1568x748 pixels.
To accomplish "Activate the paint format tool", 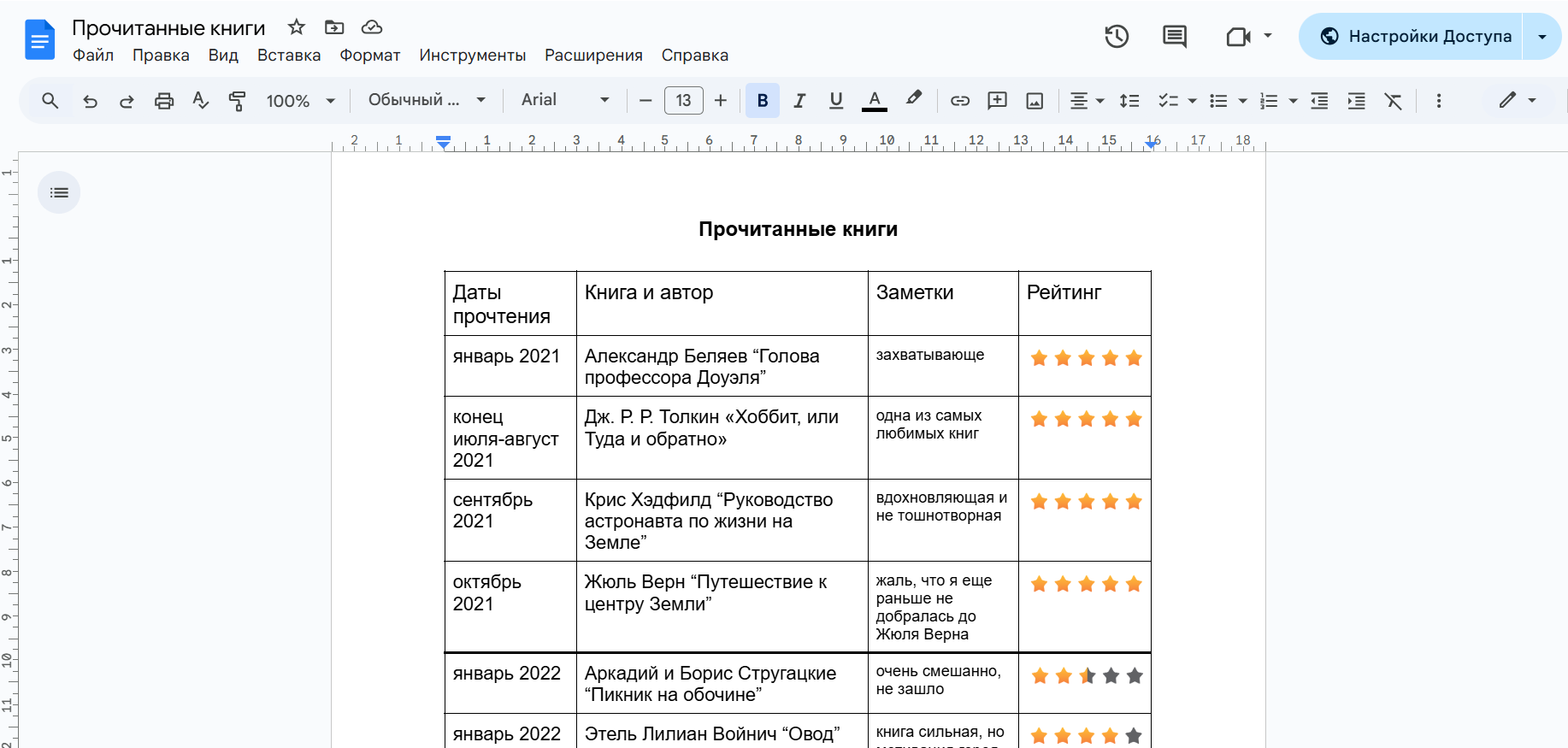I will [x=237, y=101].
